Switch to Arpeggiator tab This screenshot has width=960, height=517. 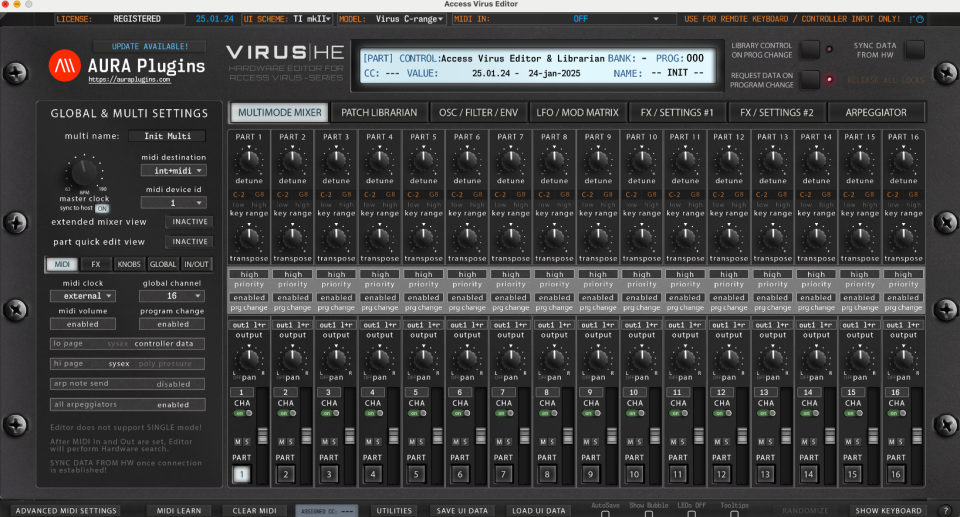(x=876, y=113)
